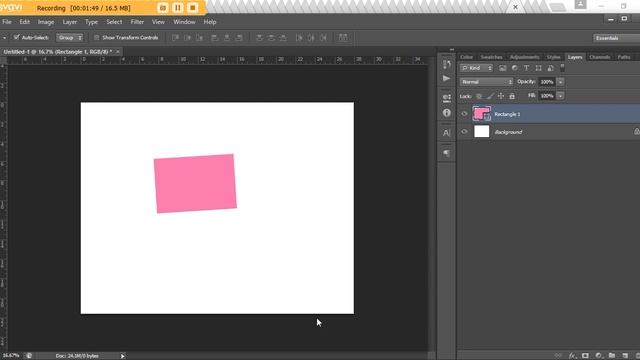The image size is (640, 360).
Task: Click the Align left edges icon
Action: pos(214,38)
